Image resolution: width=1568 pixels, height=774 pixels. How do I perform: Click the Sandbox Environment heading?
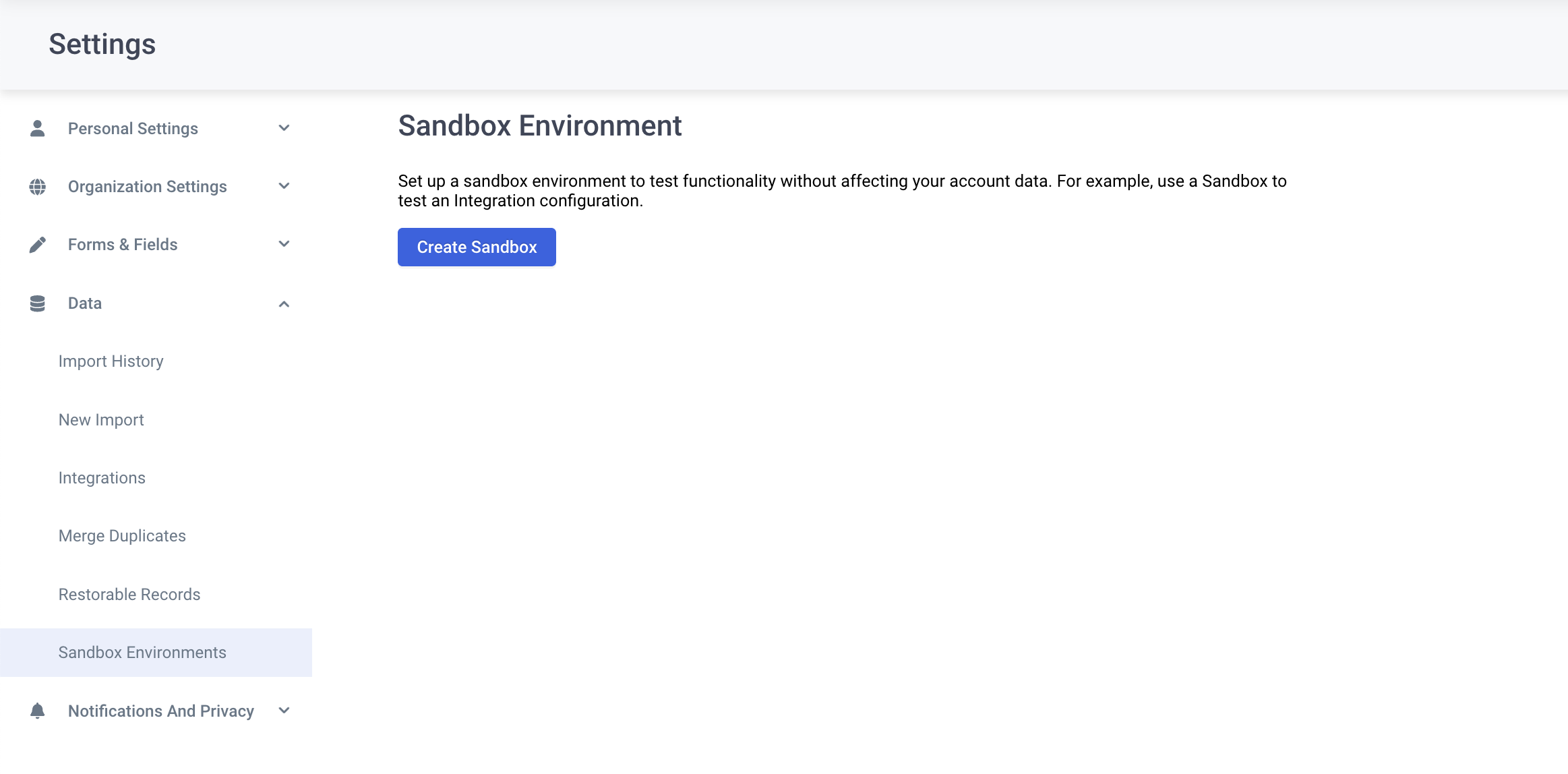click(540, 126)
